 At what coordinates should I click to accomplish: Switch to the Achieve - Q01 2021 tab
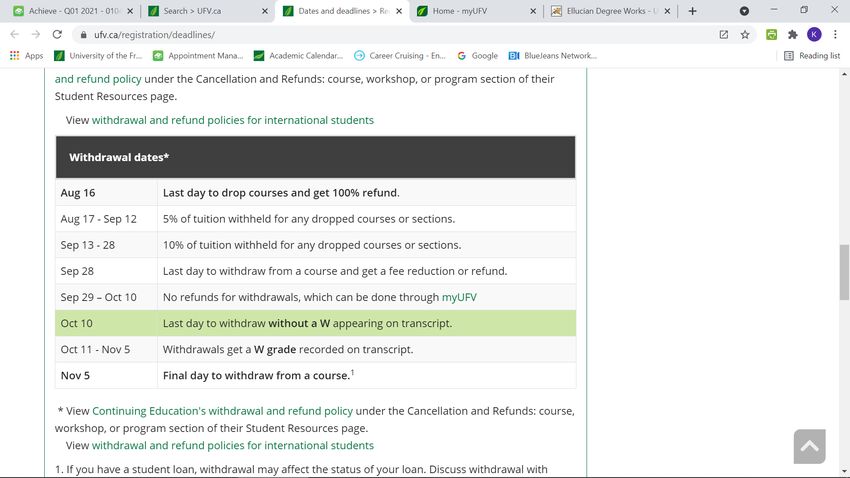click(73, 11)
